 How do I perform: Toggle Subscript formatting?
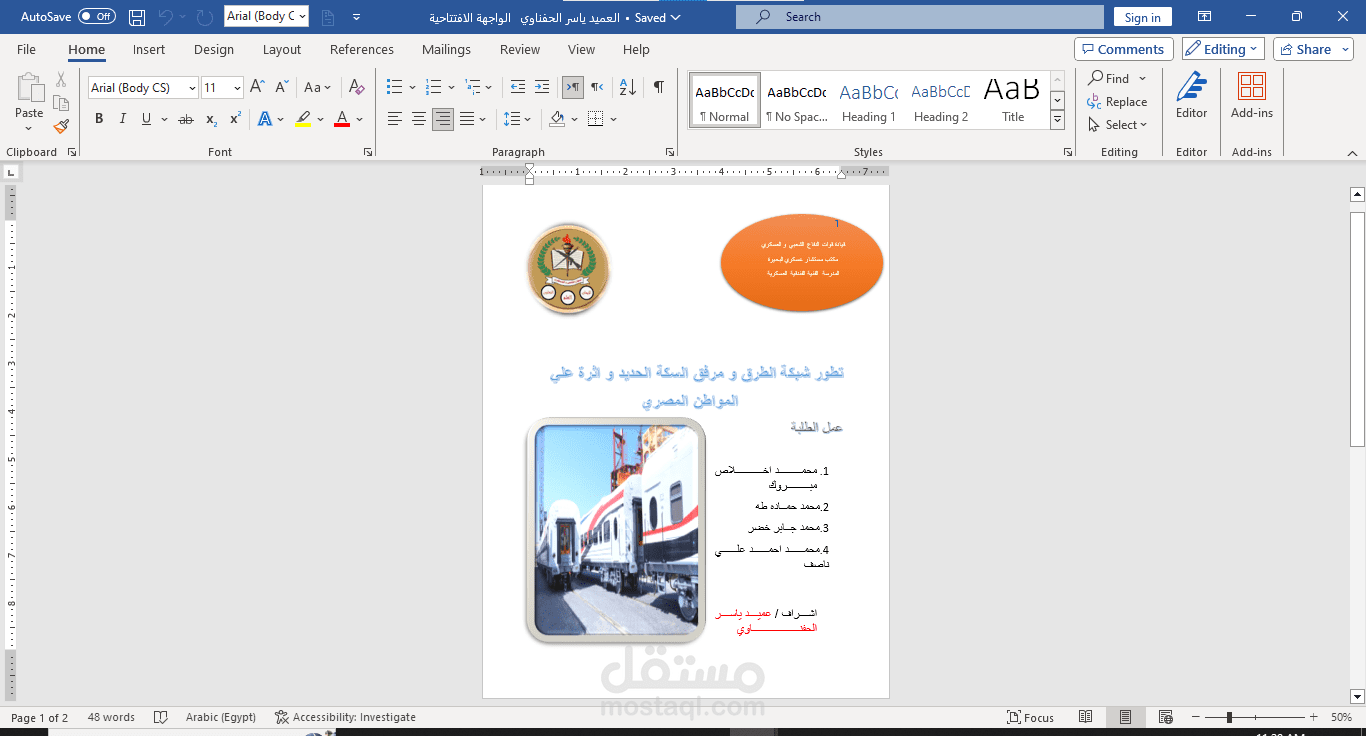(x=211, y=119)
